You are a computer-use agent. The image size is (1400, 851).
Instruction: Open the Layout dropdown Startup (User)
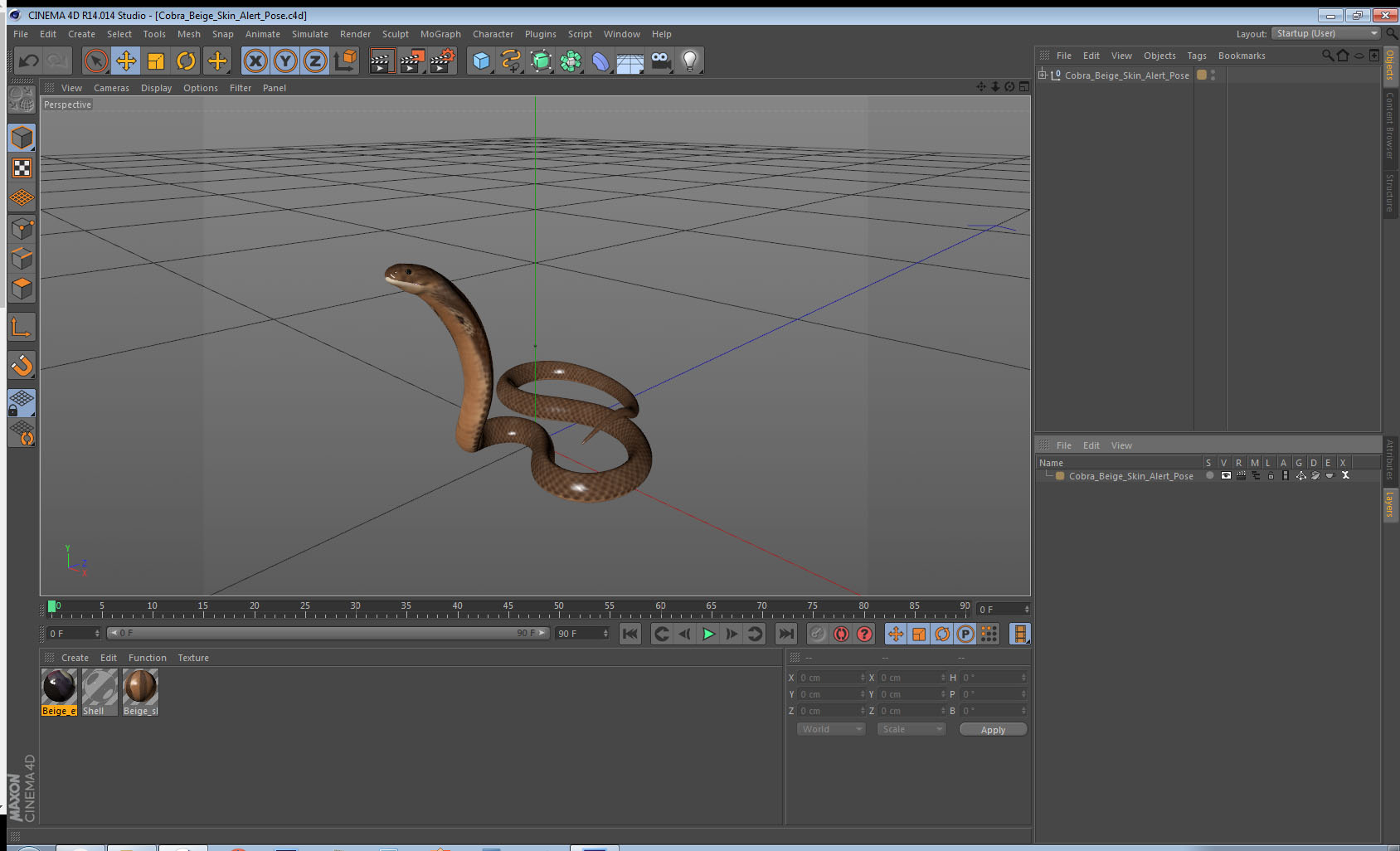[1325, 33]
